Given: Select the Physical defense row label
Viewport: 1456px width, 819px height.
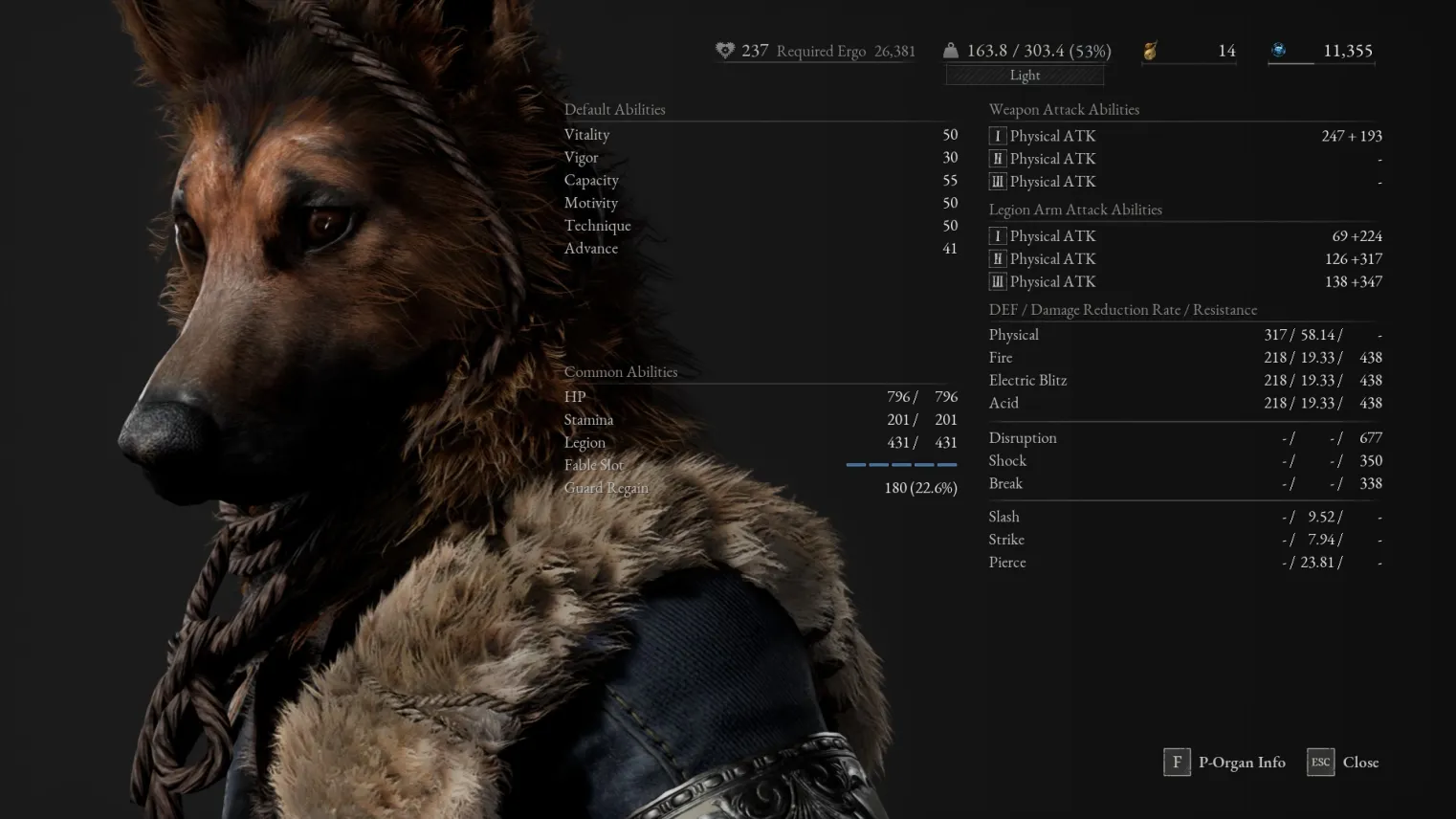Looking at the screenshot, I should tap(1013, 335).
